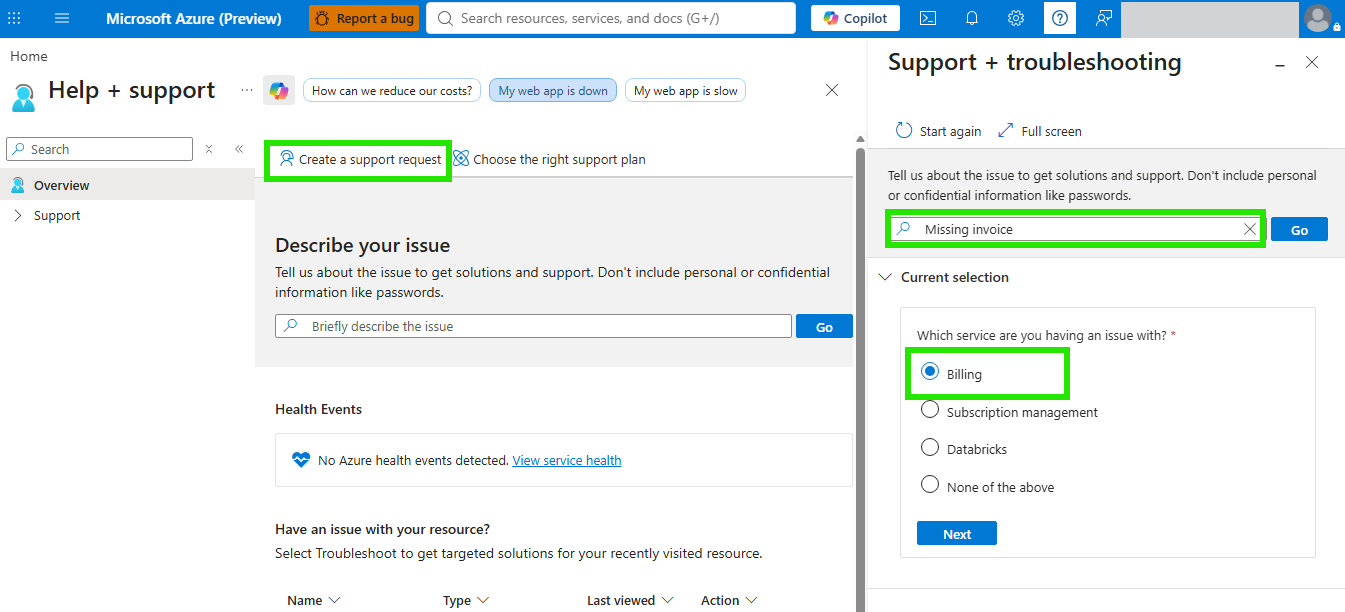Select the Subscription management radio button

[x=930, y=410]
